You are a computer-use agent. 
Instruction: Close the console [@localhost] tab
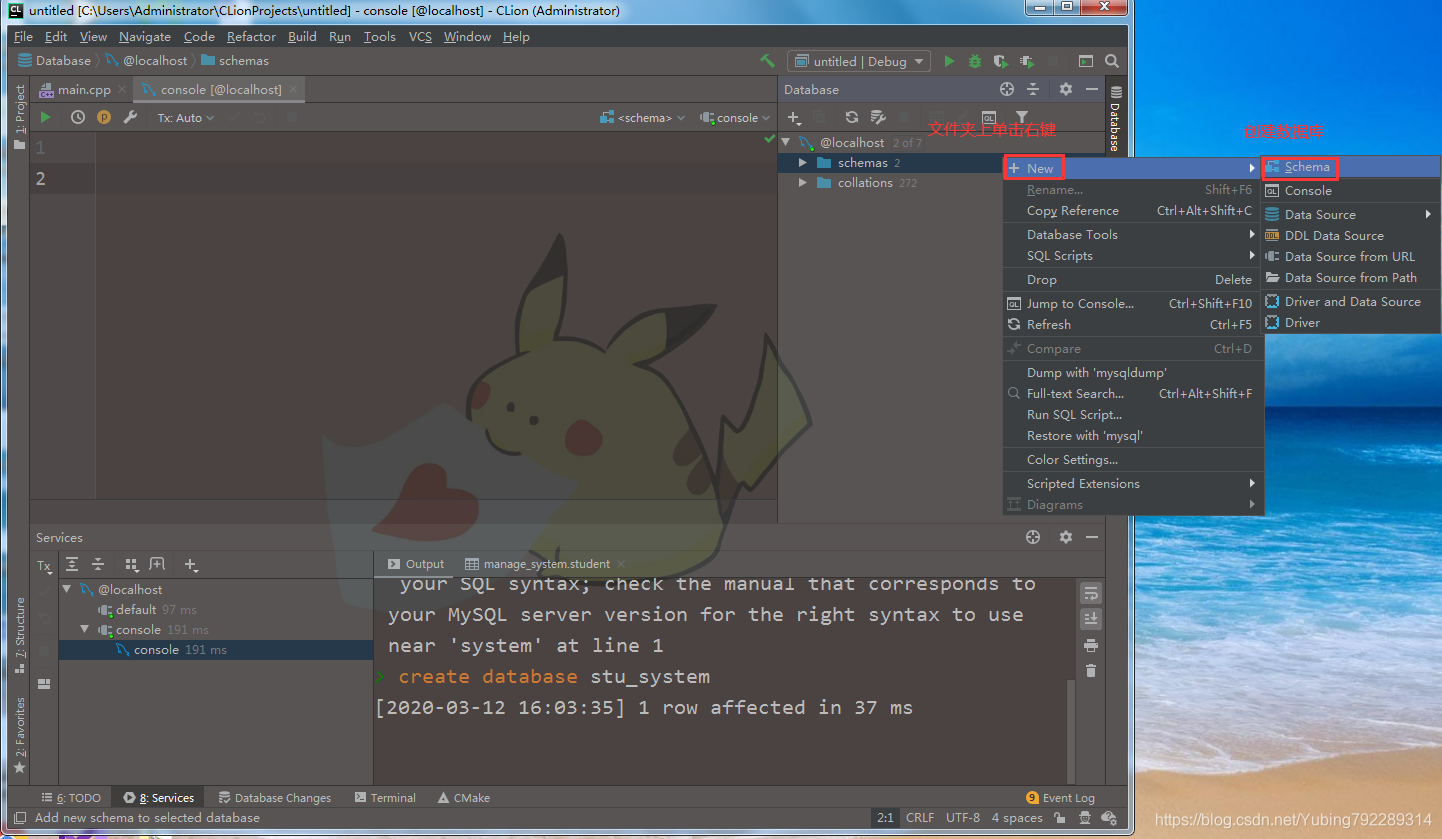click(292, 90)
